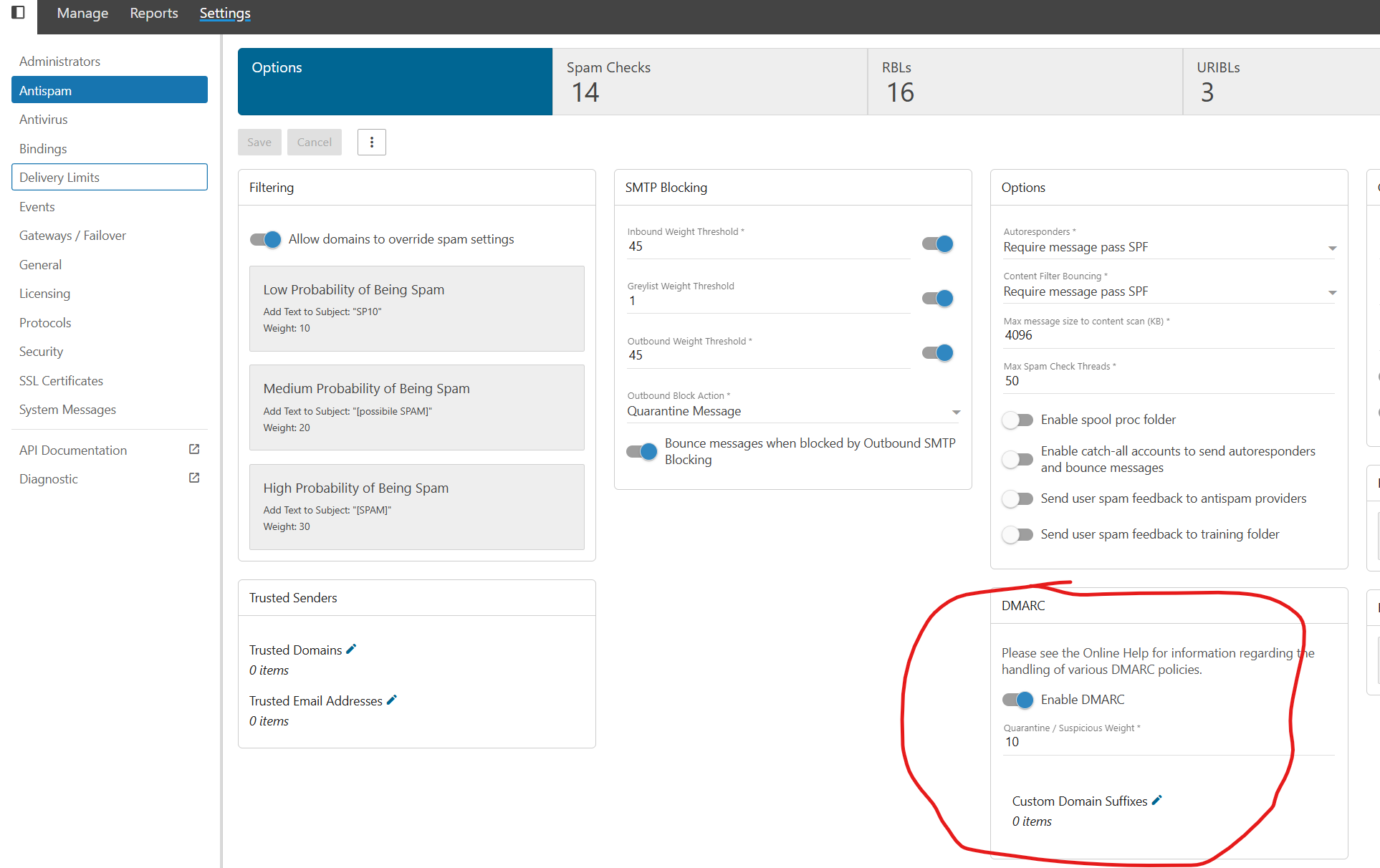Enable spool proc folder toggle
1380x868 pixels.
[x=1017, y=420]
